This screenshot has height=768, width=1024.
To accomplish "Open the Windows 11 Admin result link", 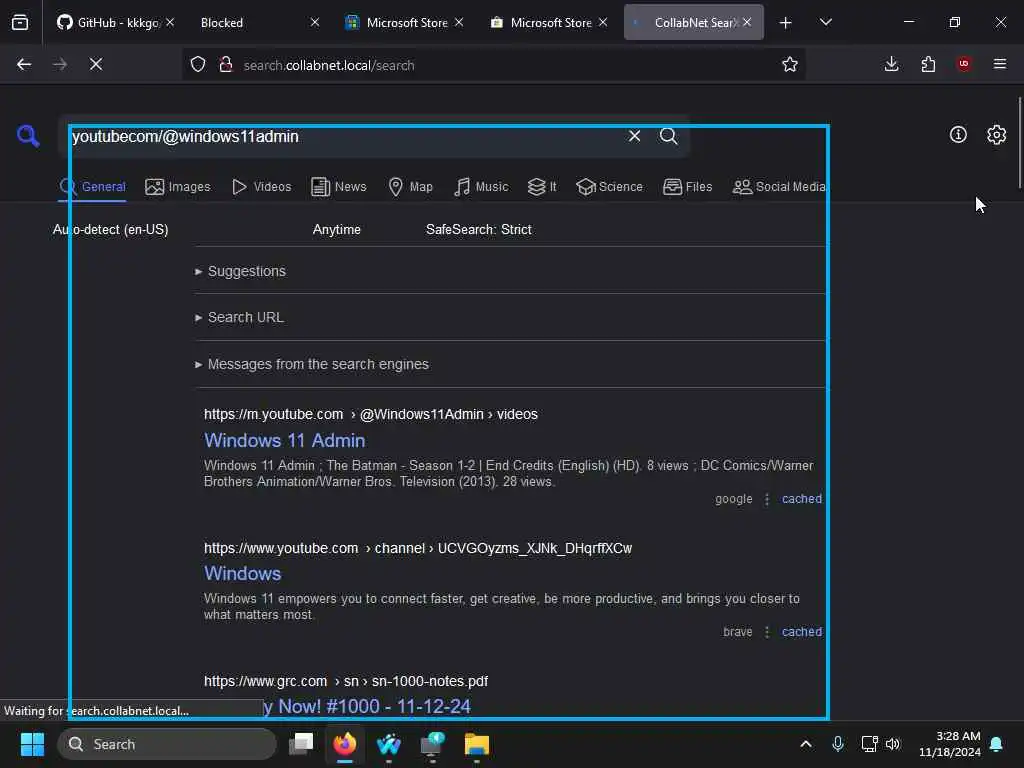I will 285,440.
